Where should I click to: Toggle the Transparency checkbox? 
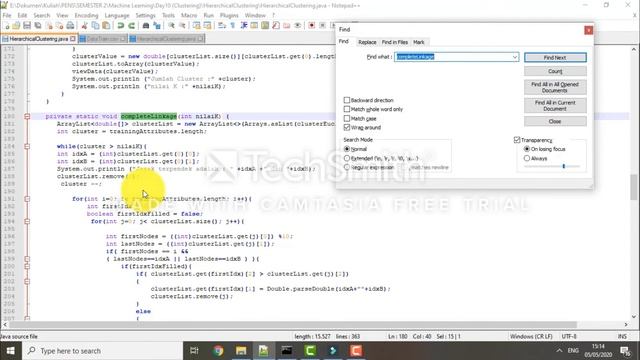coord(517,140)
